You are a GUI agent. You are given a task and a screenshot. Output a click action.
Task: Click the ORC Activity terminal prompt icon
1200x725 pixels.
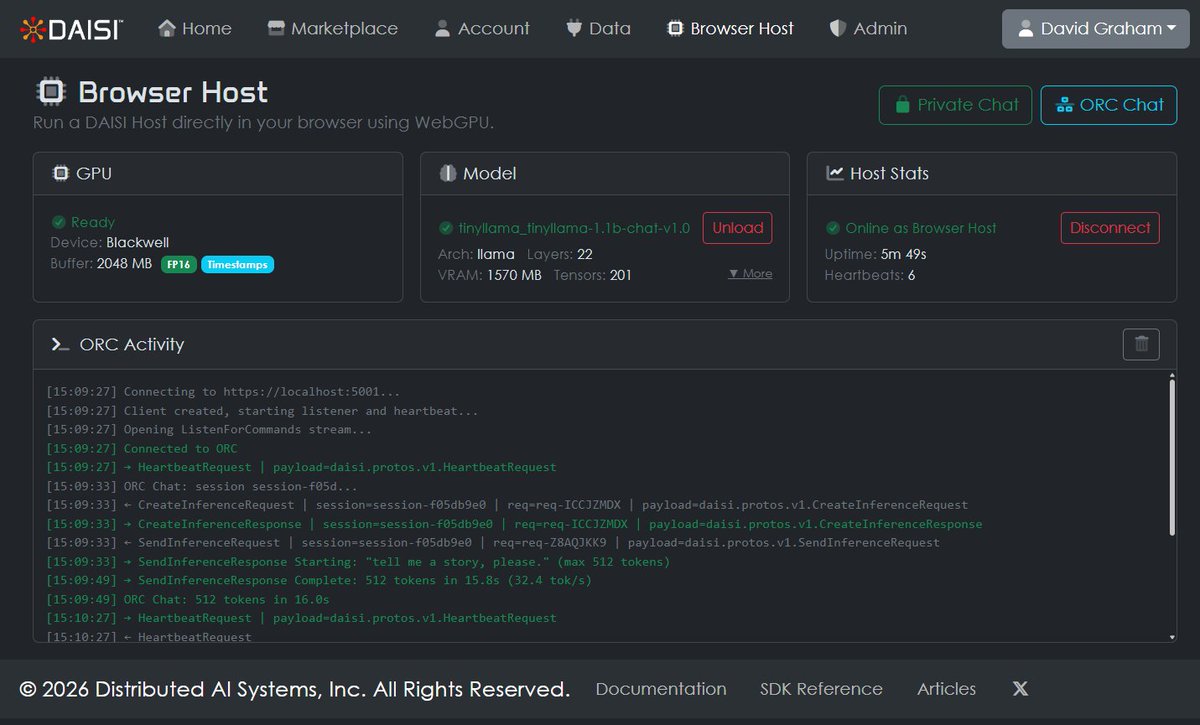click(x=60, y=344)
